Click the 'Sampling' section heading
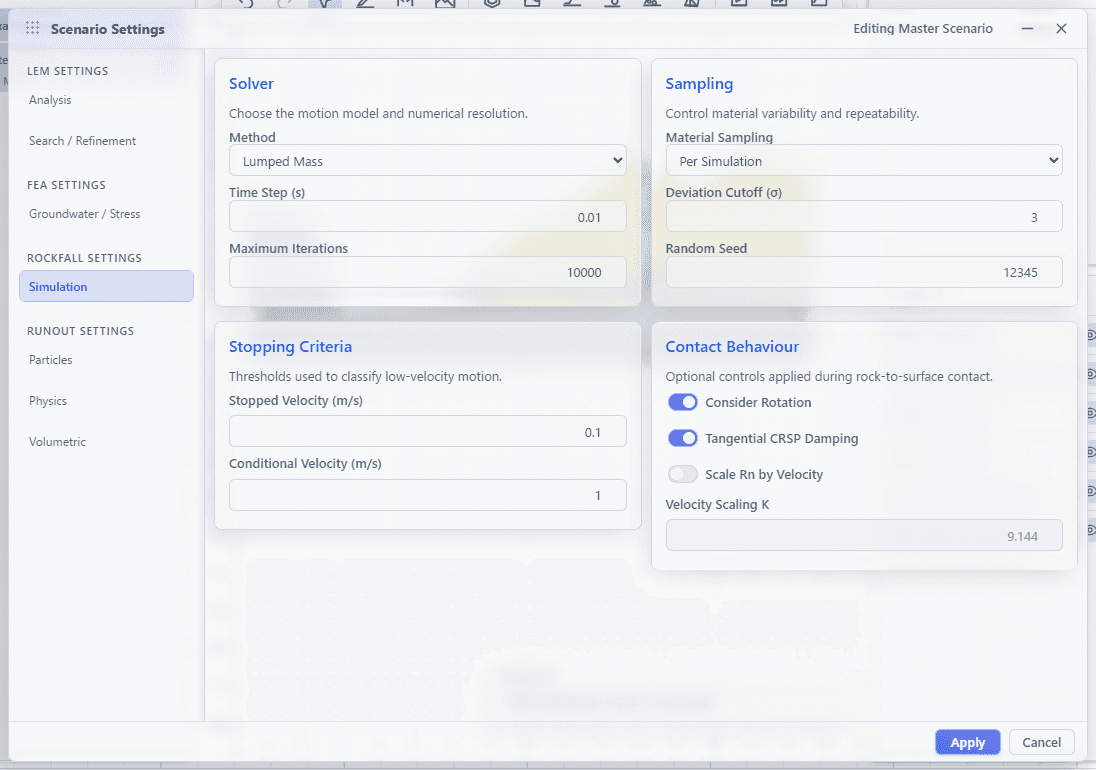The height and width of the screenshot is (770, 1096). click(x=699, y=84)
